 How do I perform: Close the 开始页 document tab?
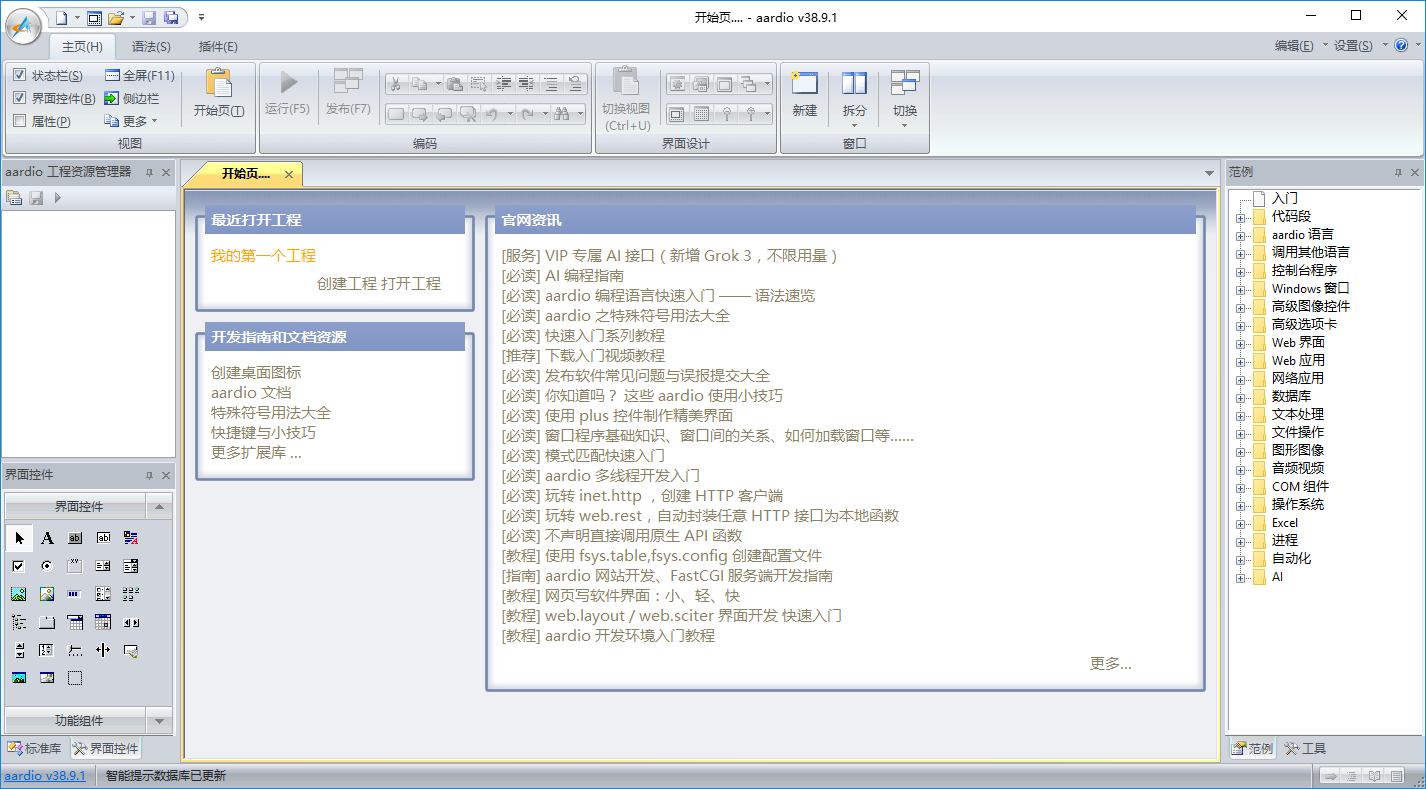(x=289, y=174)
